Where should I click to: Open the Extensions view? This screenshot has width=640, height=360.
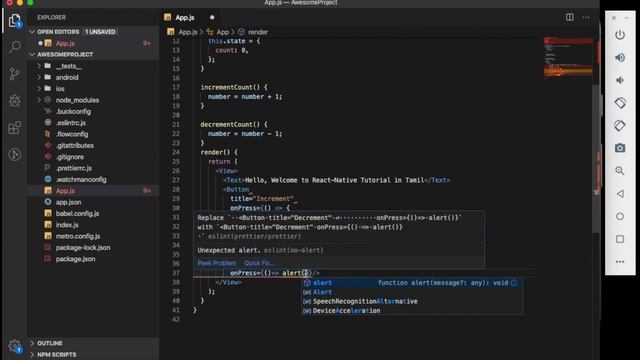(x=15, y=128)
